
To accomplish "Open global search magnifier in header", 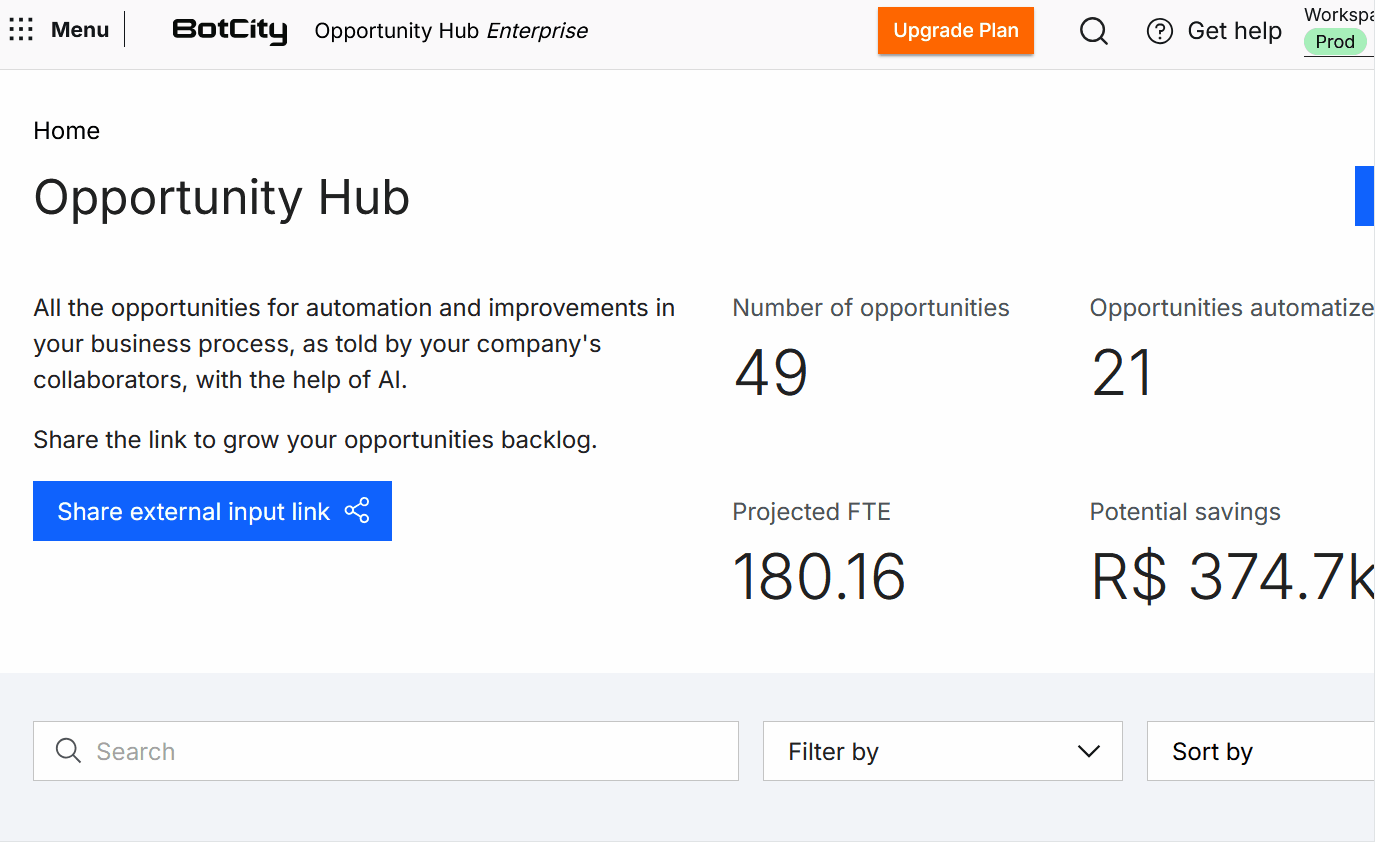I will click(x=1094, y=32).
